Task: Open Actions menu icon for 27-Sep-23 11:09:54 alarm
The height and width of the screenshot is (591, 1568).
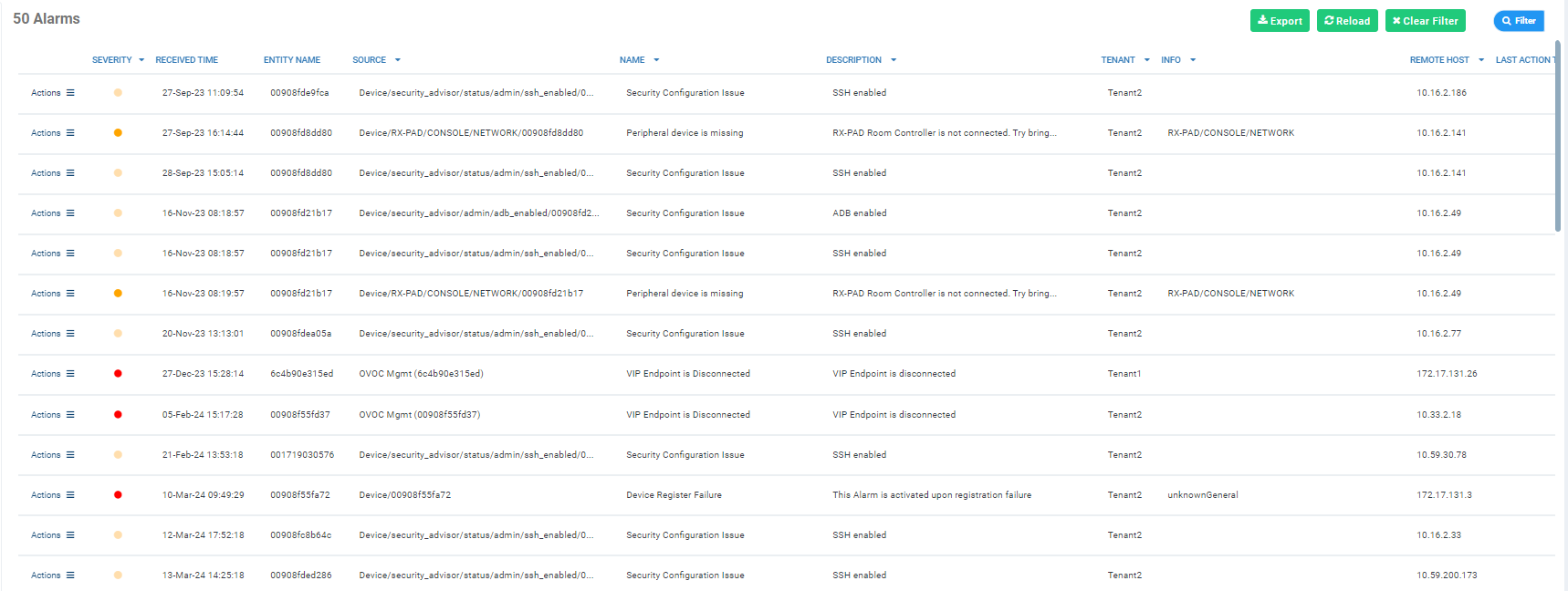Action: [x=70, y=93]
